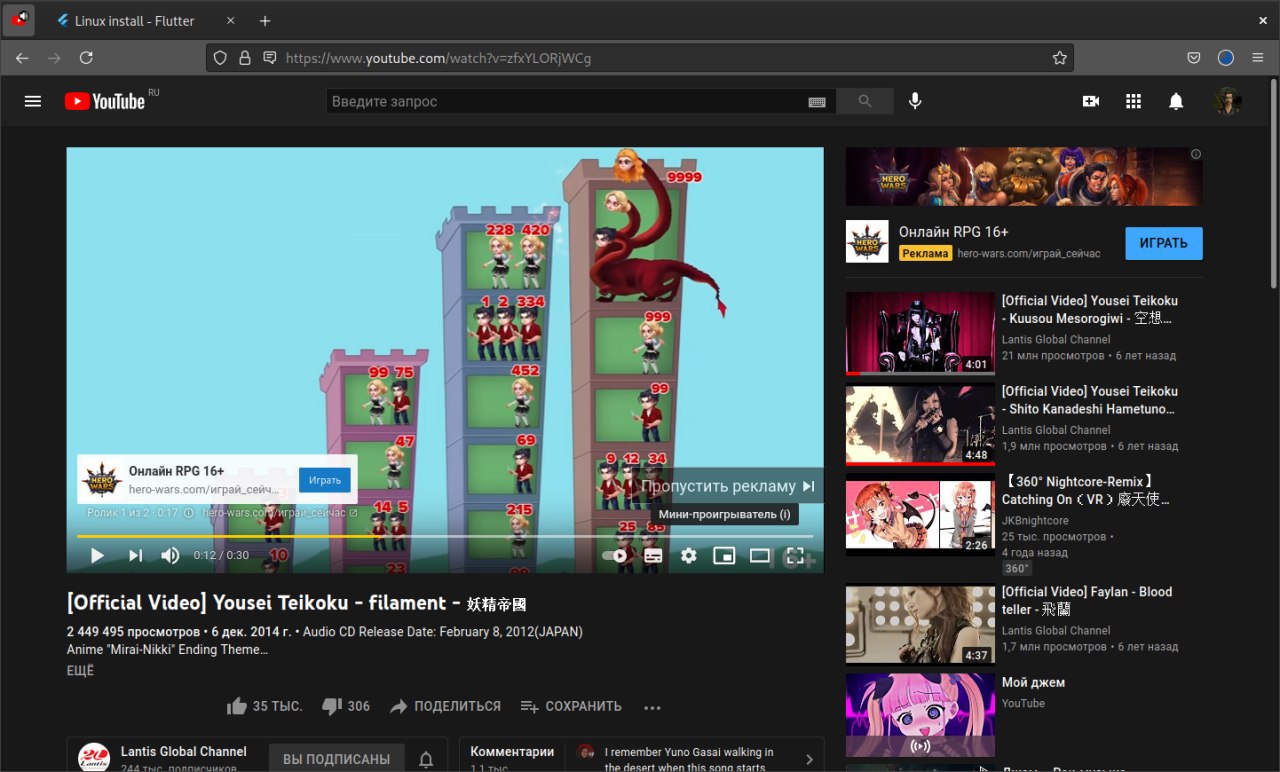This screenshot has width=1280, height=772.
Task: Go to YouTube home via logo
Action: (x=105, y=101)
